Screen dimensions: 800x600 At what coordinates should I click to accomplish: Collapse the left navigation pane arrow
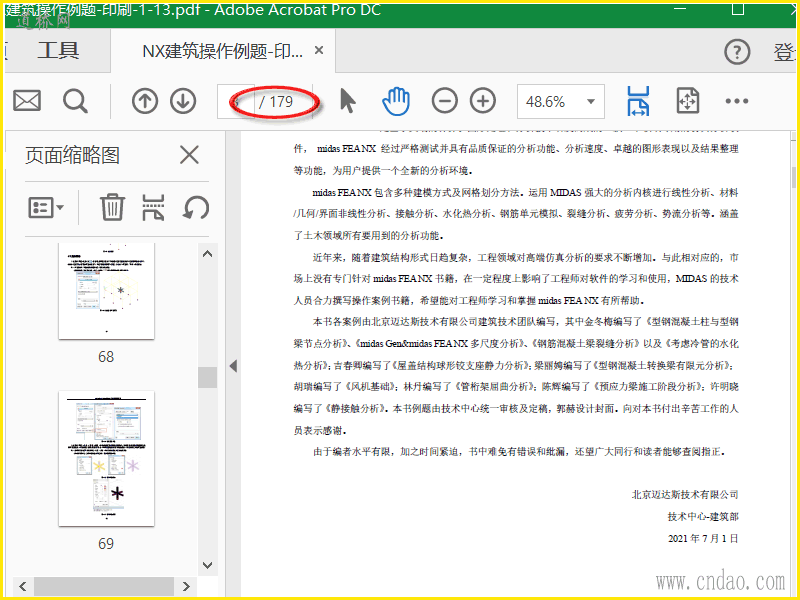point(233,366)
